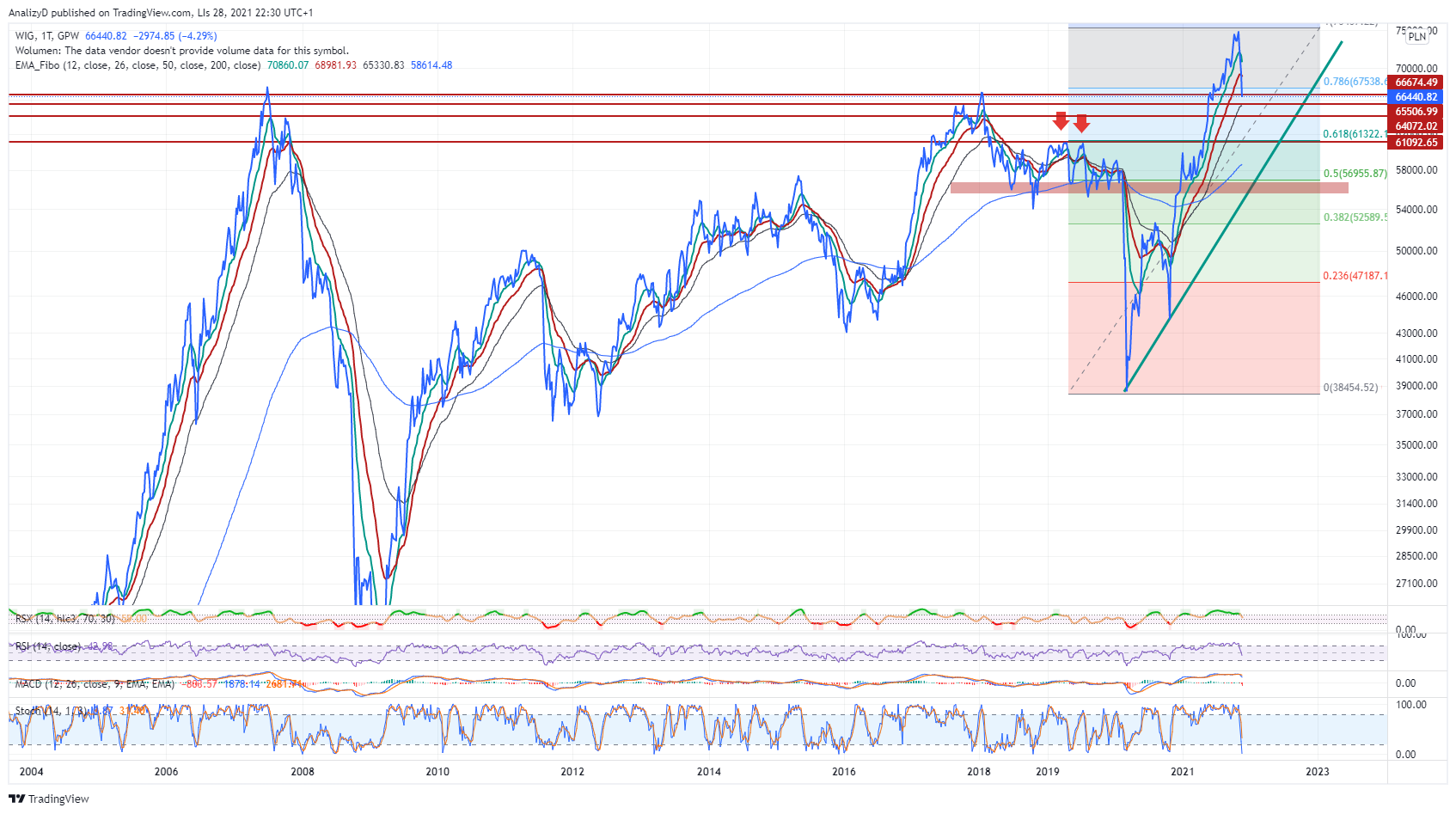Image resolution: width=1456 pixels, height=814 pixels.
Task: Click the 2023 year label on time axis
Action: (1318, 772)
